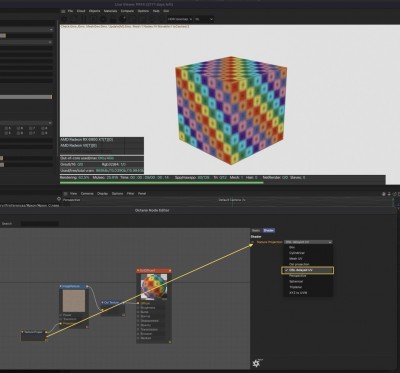Click the Diffuse input on the material node

click(x=145, y=303)
